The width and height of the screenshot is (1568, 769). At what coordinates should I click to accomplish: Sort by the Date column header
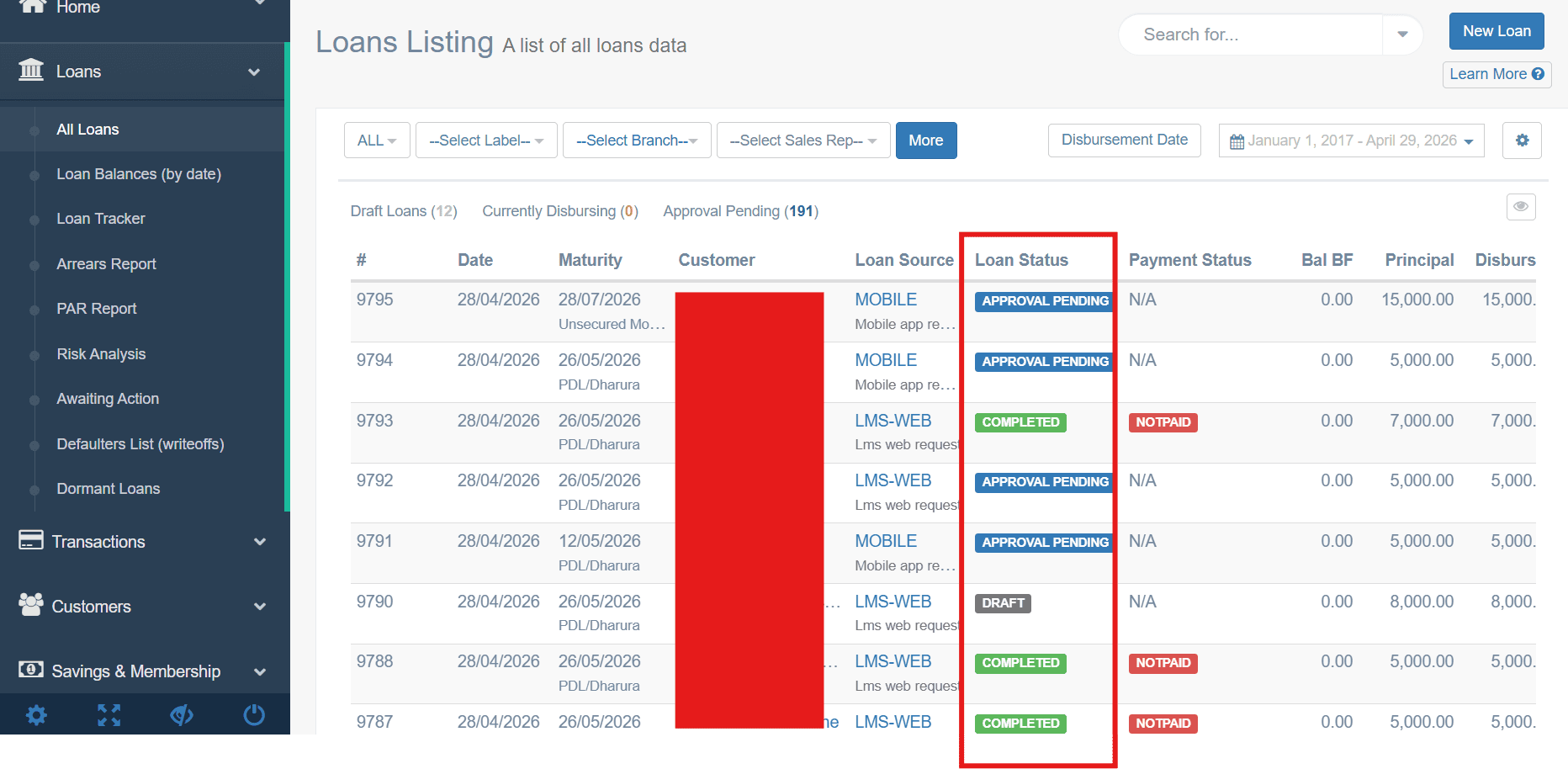click(x=475, y=260)
